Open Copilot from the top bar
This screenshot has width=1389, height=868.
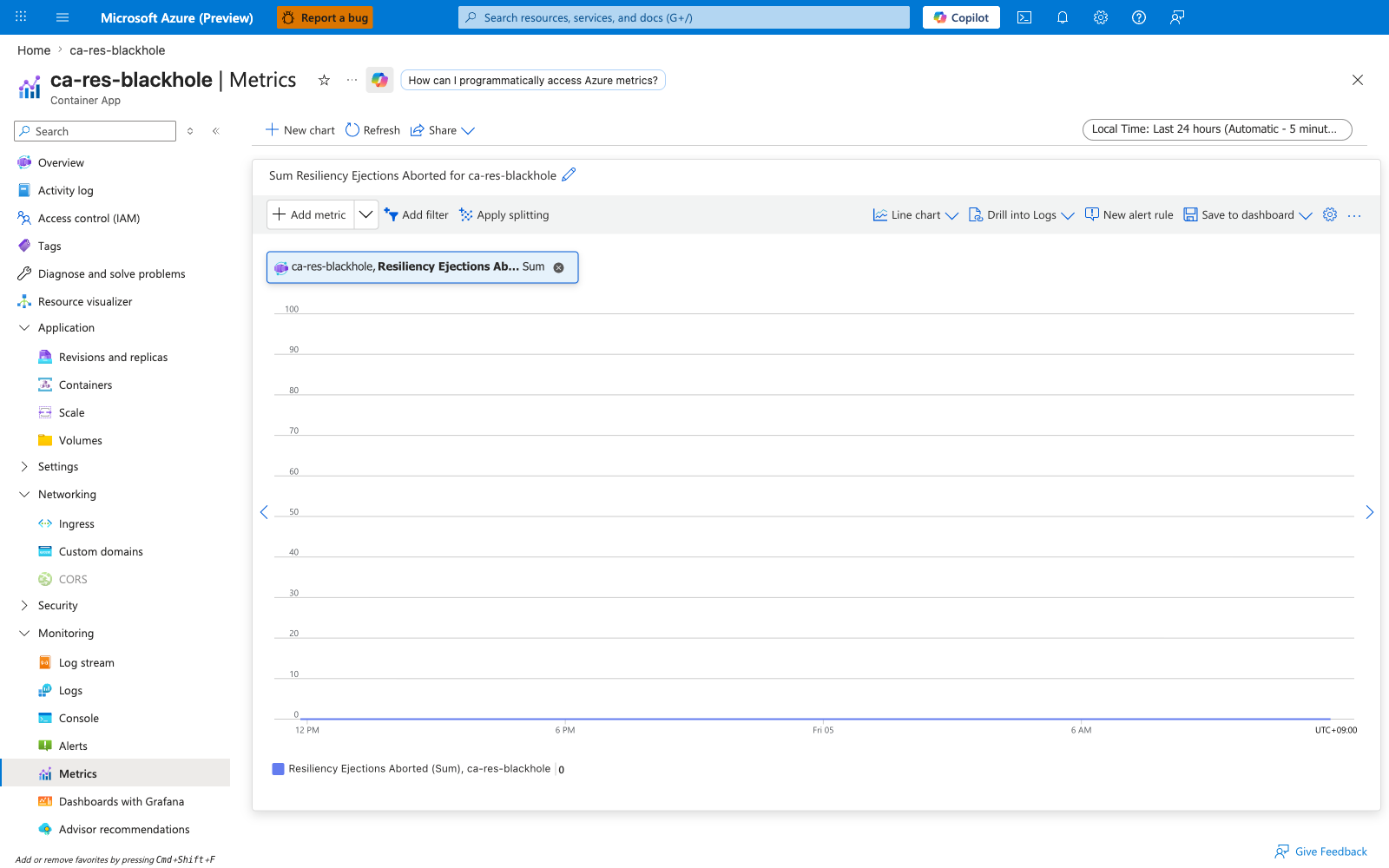click(x=961, y=17)
